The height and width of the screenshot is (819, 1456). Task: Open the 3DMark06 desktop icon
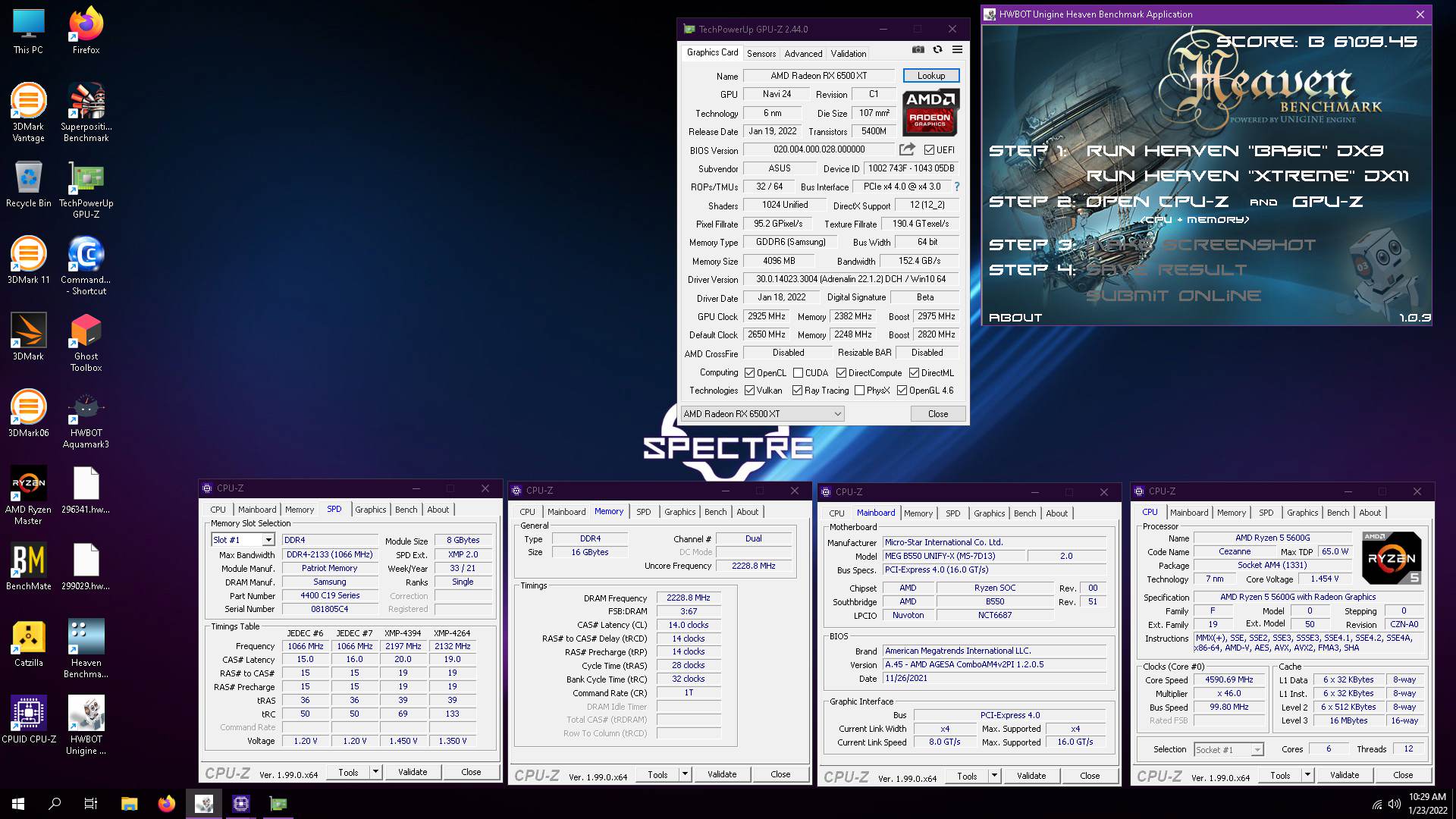coord(28,415)
